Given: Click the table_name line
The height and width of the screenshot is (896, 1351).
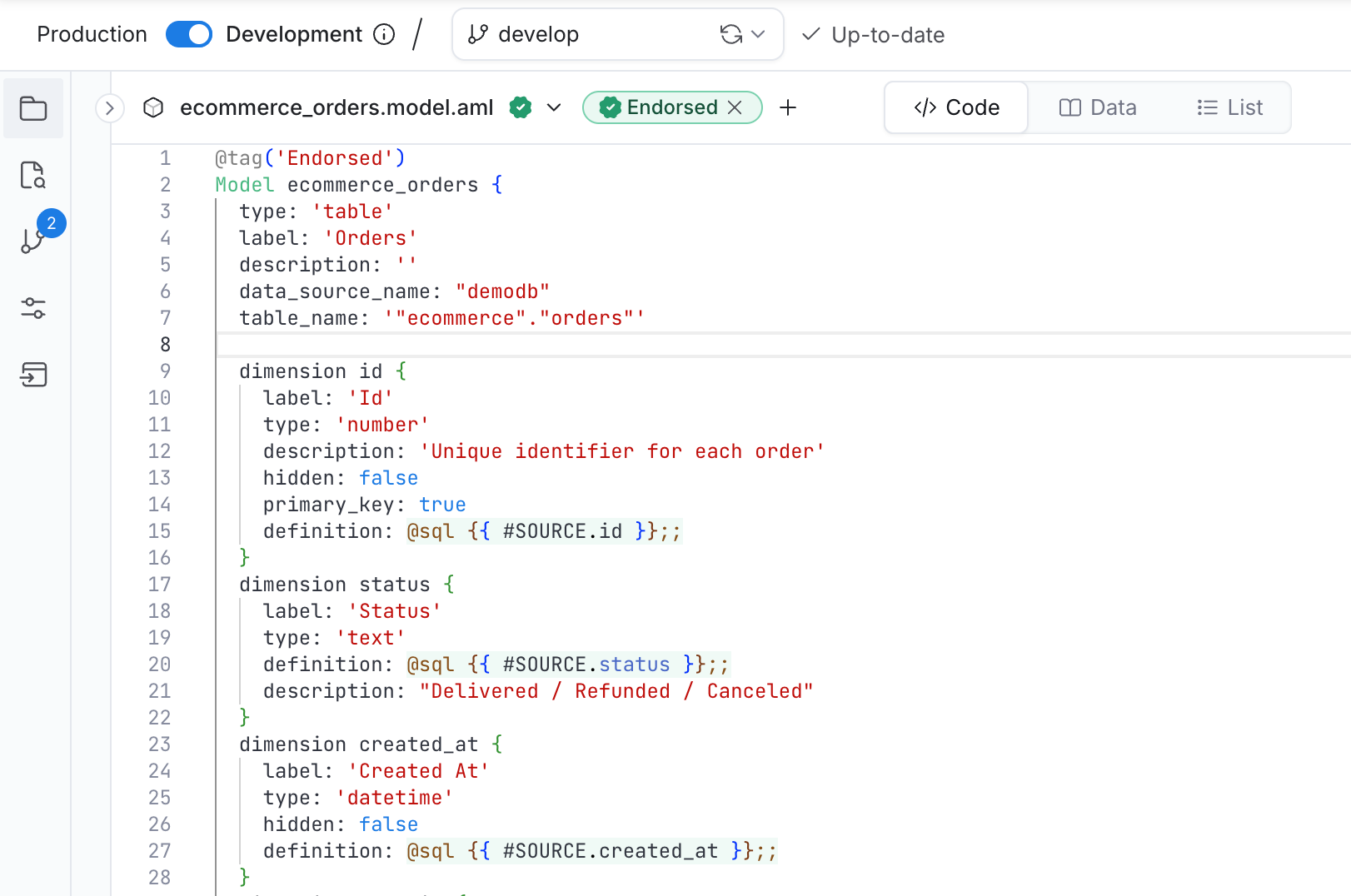Looking at the screenshot, I should pyautogui.click(x=442, y=318).
